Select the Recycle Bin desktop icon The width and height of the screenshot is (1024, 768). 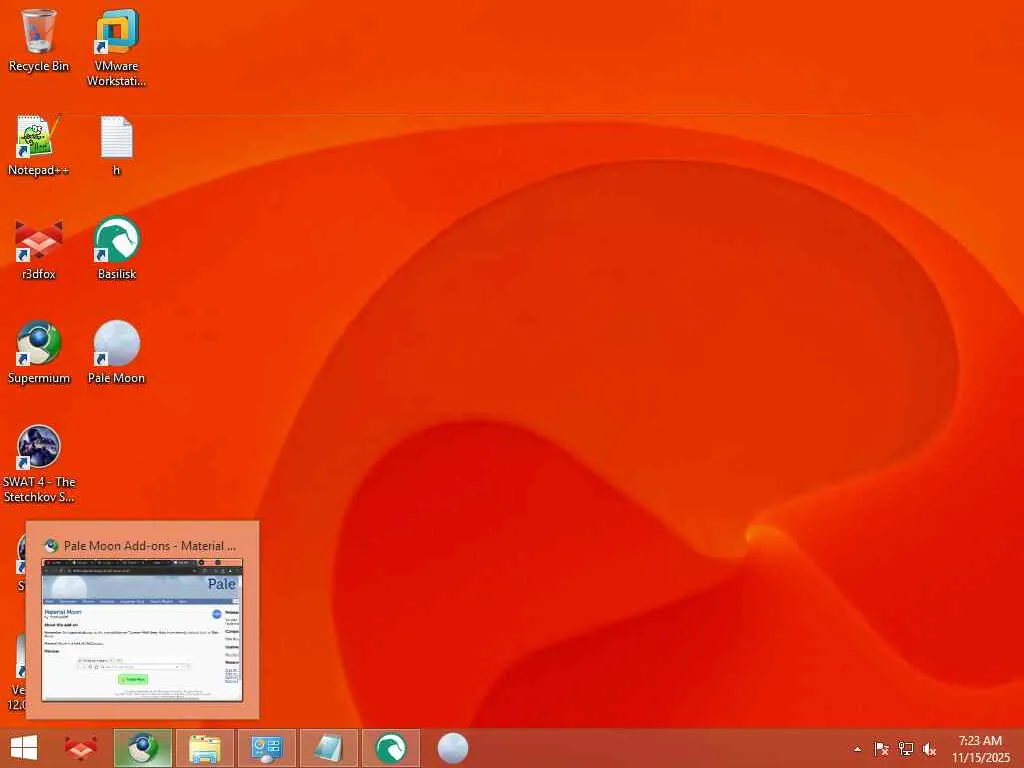(39, 41)
